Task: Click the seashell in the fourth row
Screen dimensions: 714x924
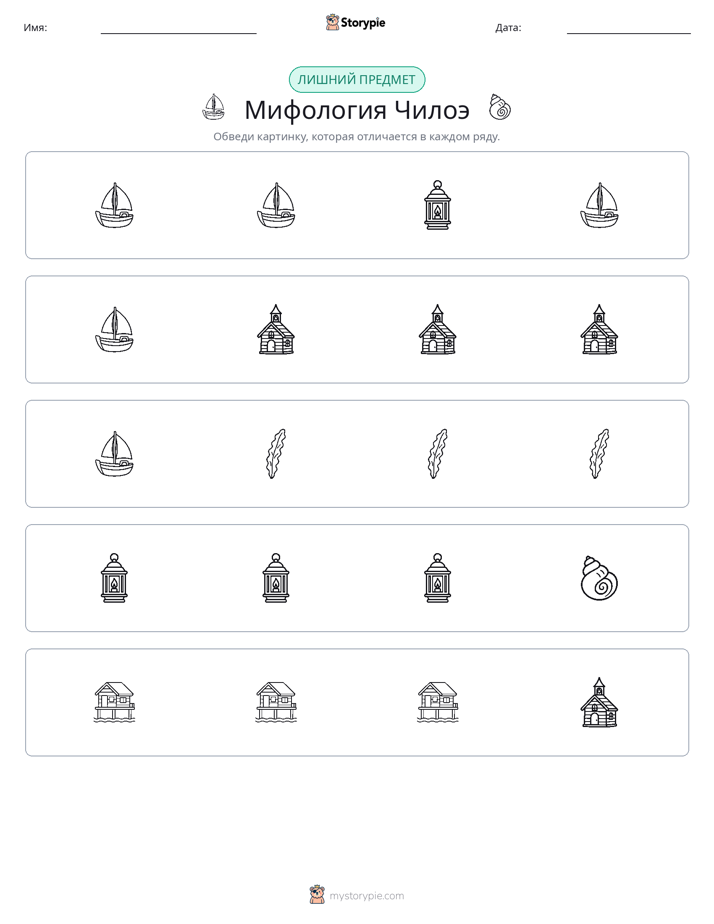Action: (599, 578)
